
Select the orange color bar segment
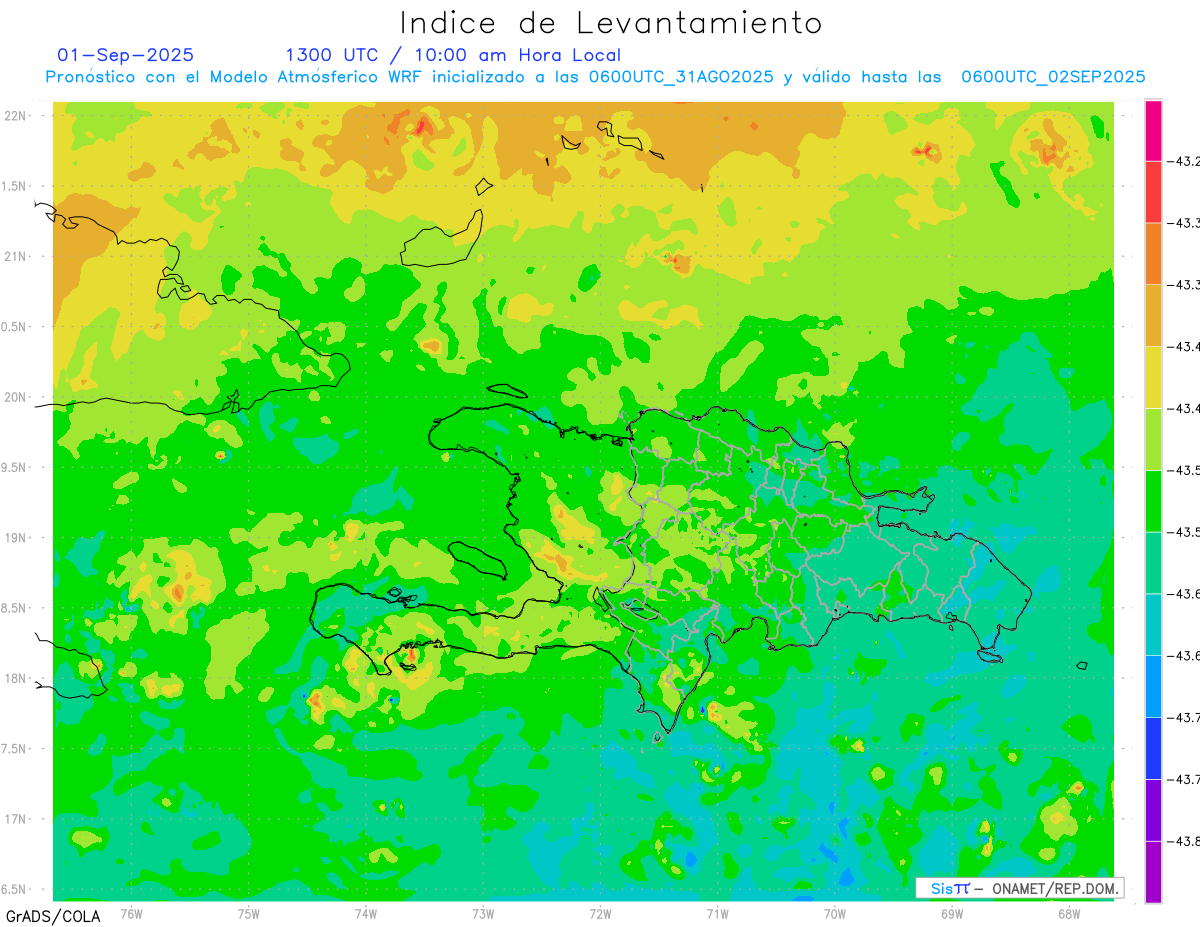[x=1153, y=254]
